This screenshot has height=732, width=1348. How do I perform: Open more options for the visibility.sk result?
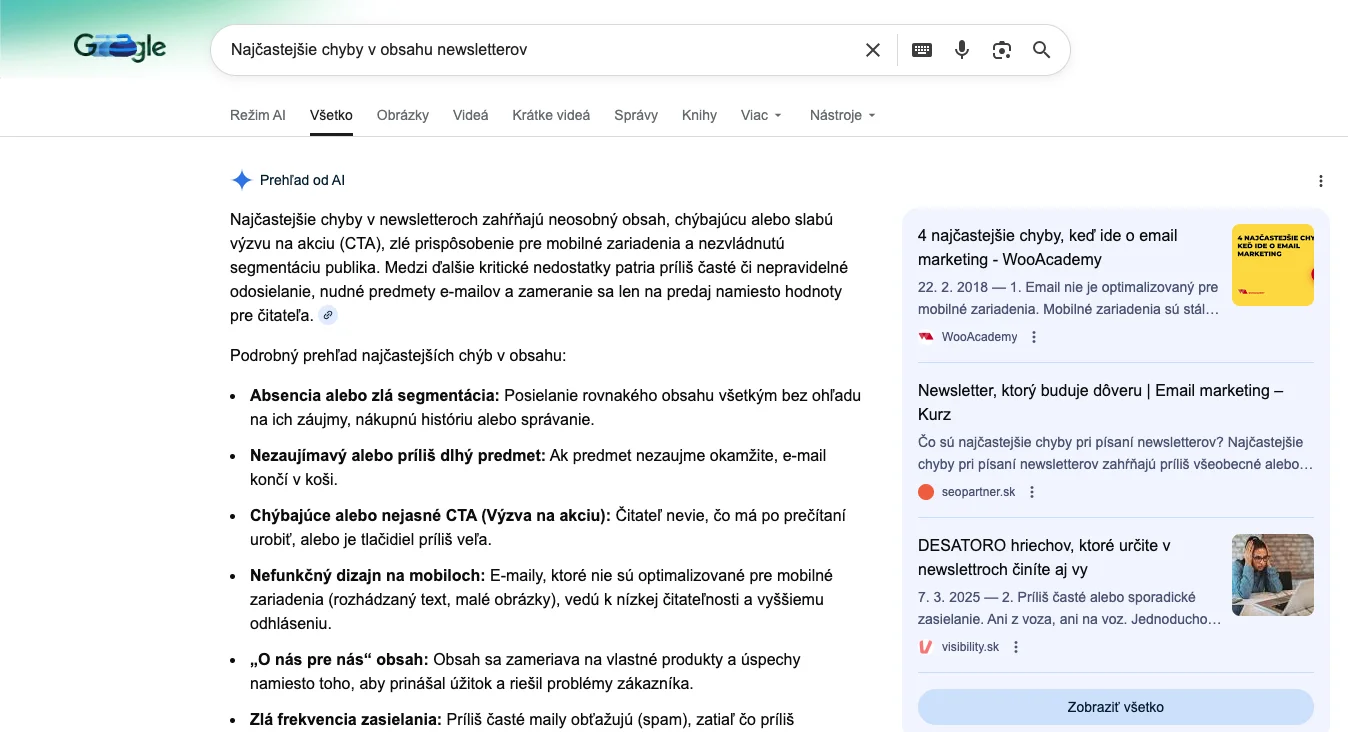point(1016,647)
